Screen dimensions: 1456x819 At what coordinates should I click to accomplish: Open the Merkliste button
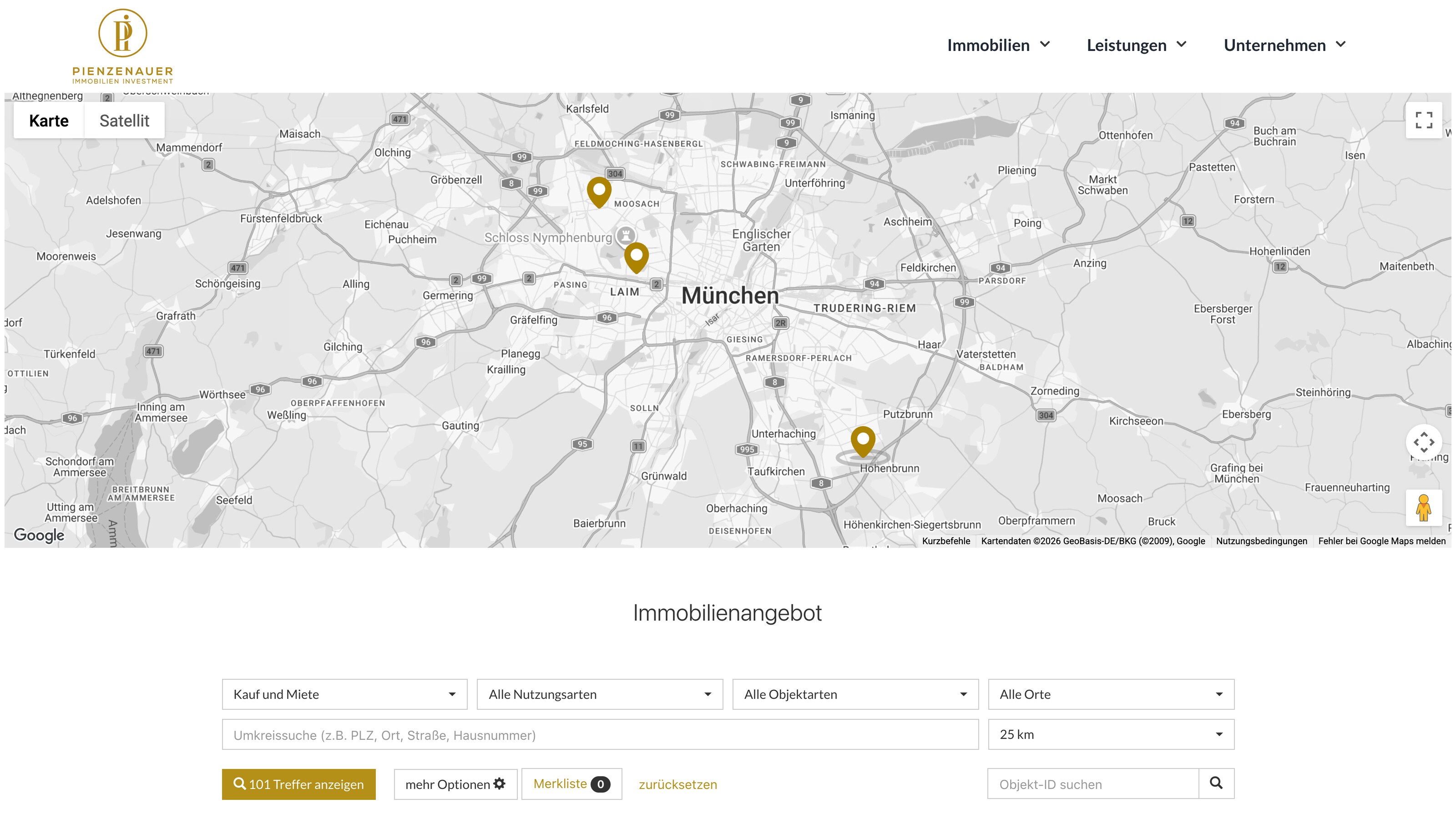tap(571, 784)
